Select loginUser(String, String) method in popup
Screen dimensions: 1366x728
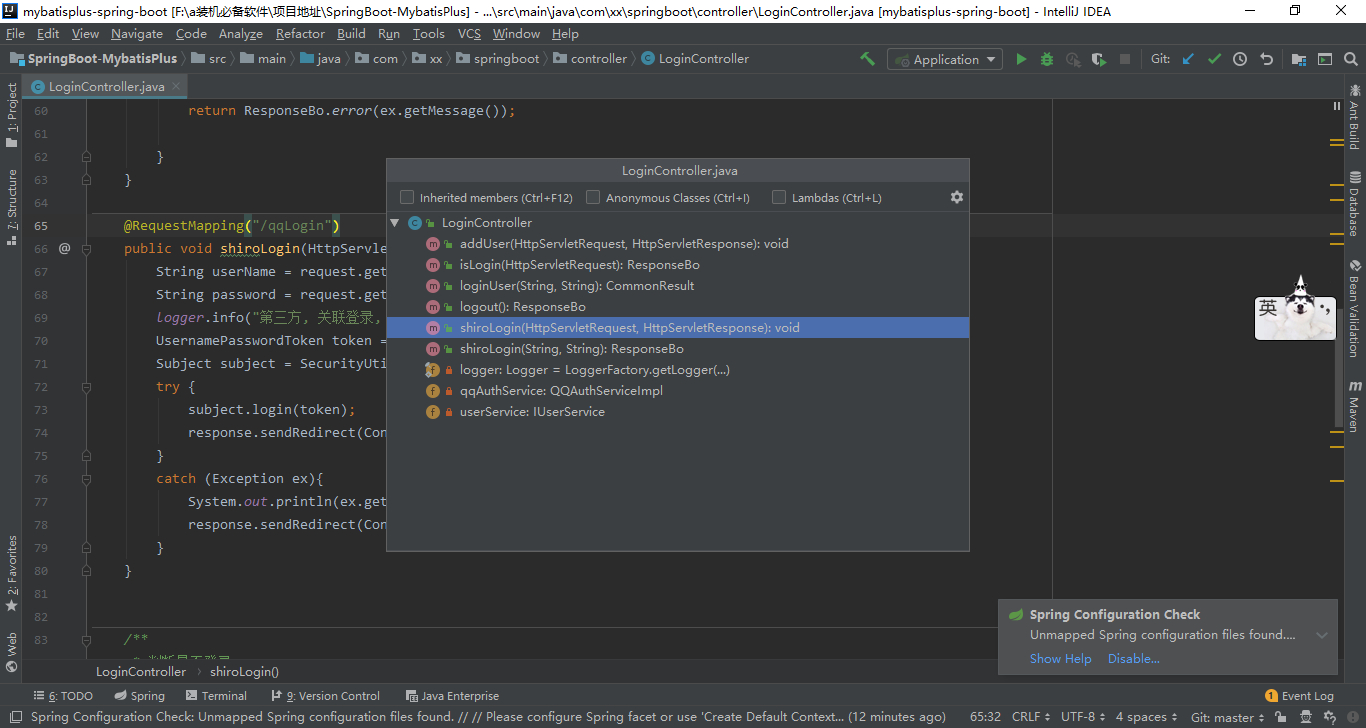pos(678,286)
